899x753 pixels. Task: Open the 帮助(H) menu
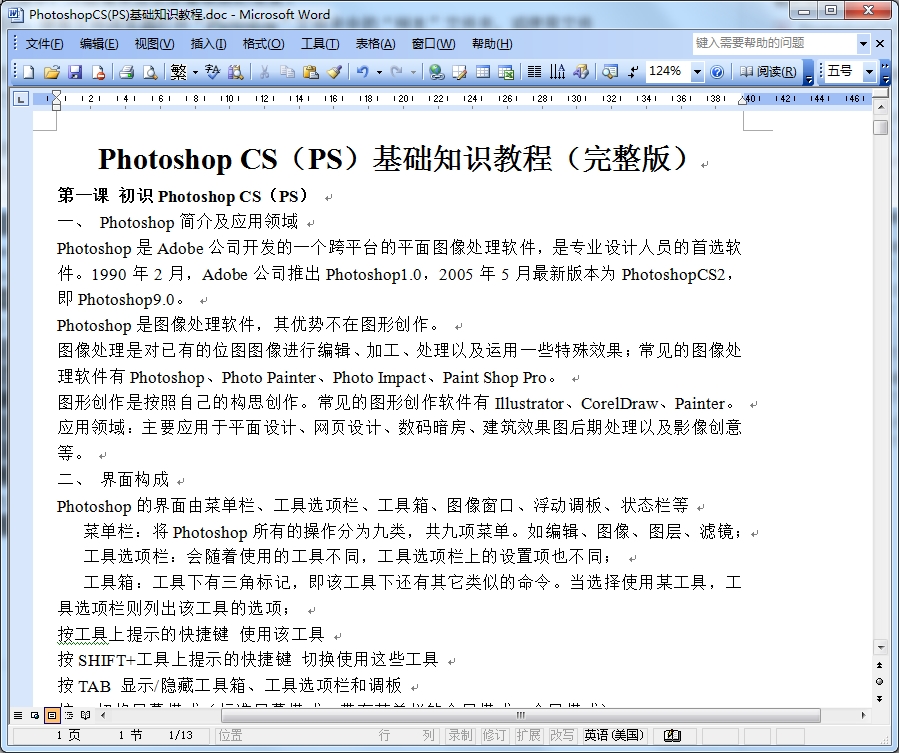click(x=492, y=44)
